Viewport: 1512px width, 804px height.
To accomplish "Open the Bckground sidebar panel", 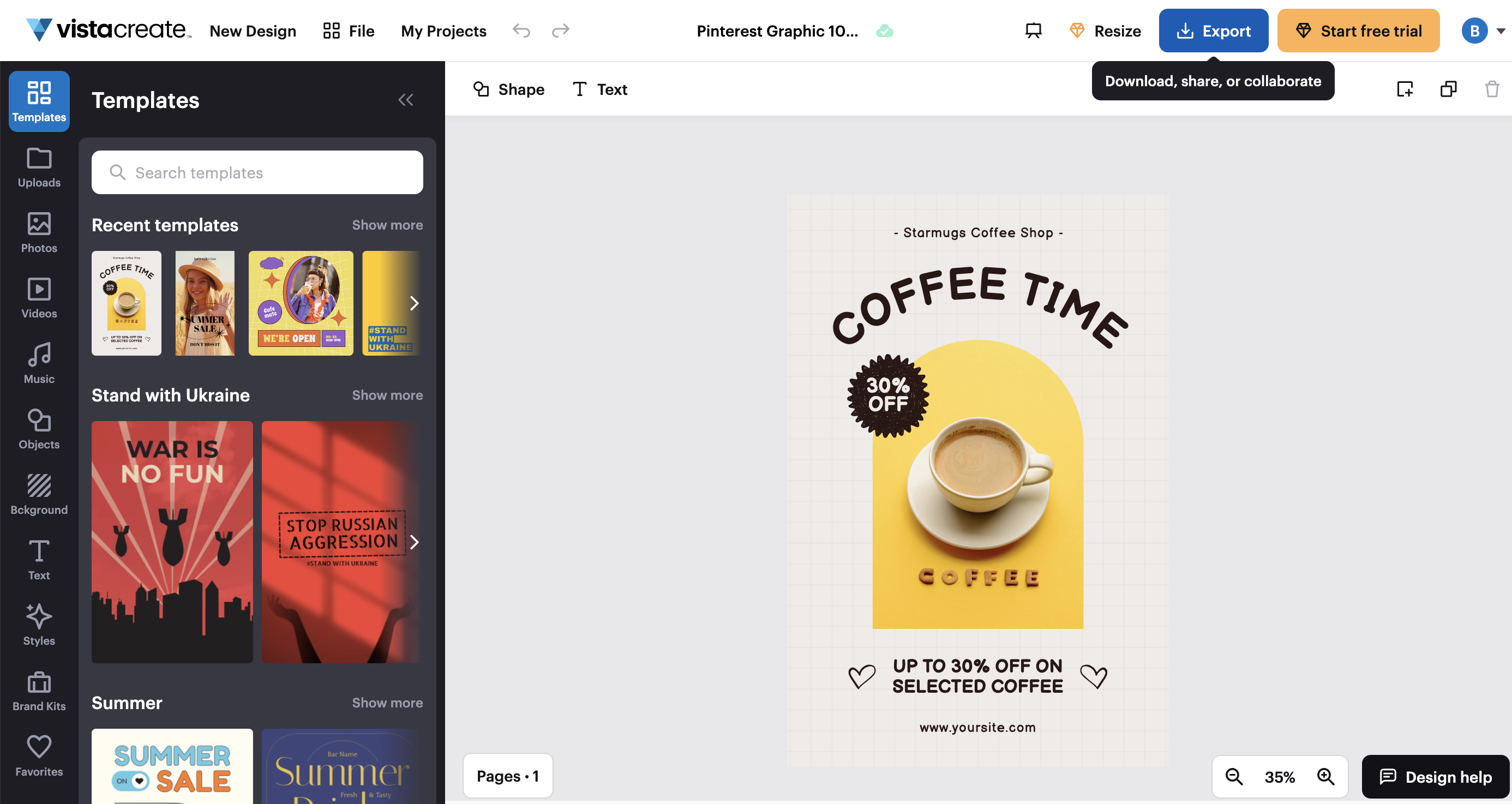I will click(x=39, y=495).
